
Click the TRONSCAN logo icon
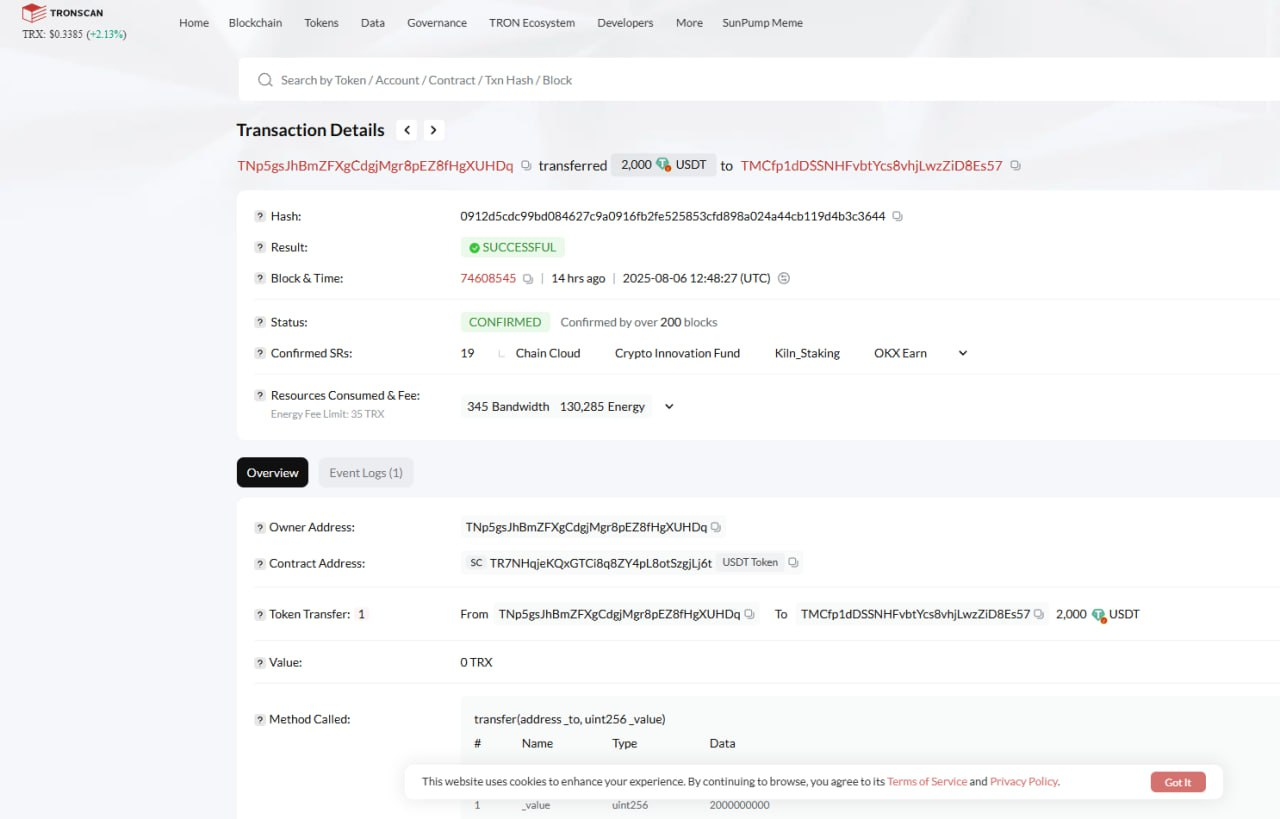[x=34, y=13]
